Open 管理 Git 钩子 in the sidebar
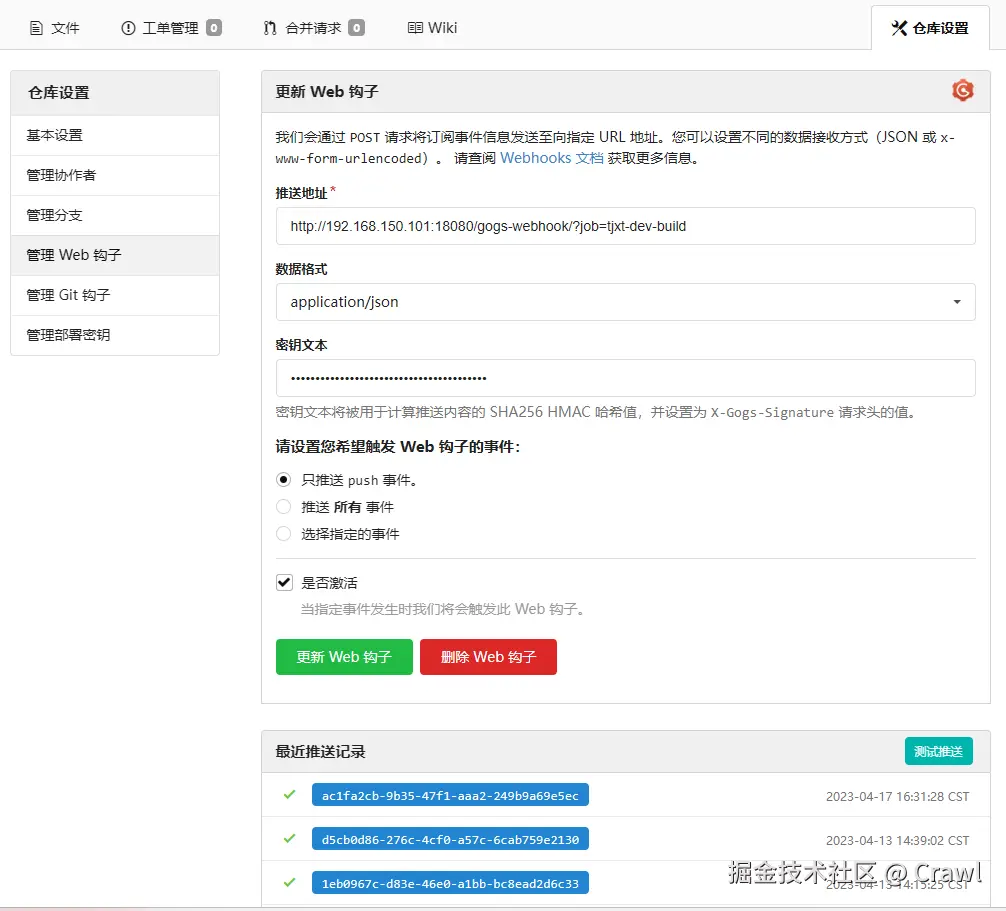This screenshot has height=911, width=1006. 115,295
